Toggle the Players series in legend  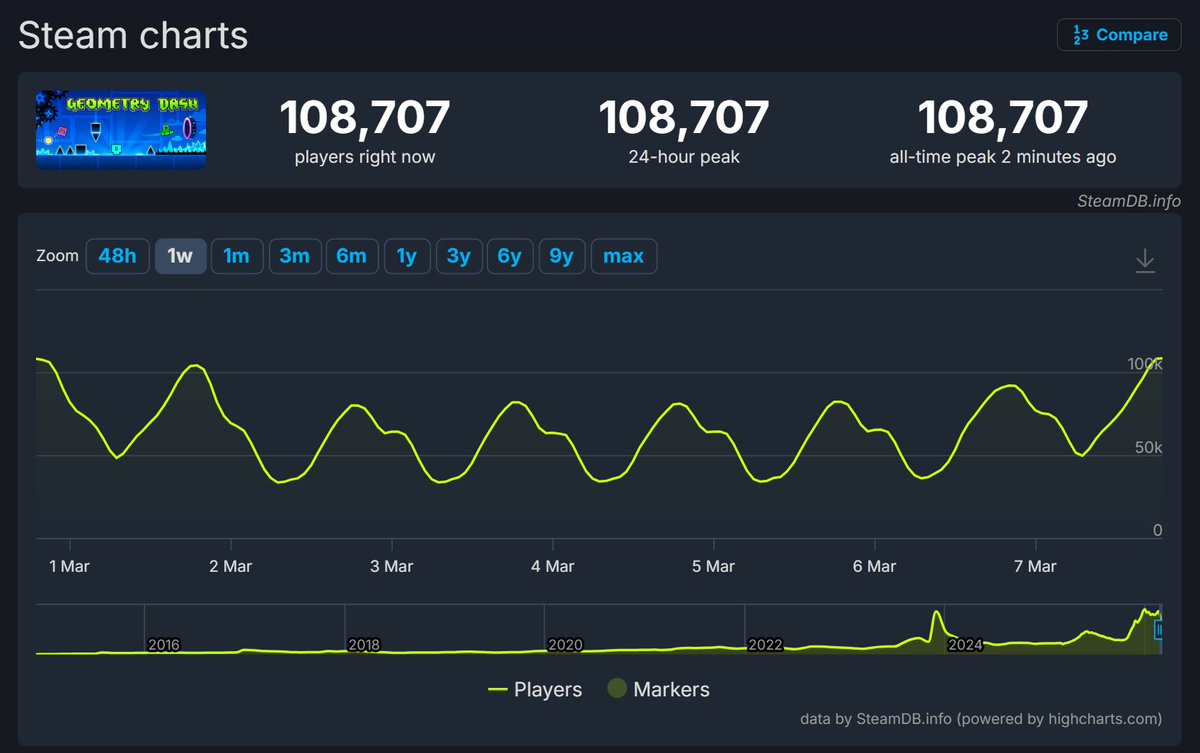[x=535, y=689]
